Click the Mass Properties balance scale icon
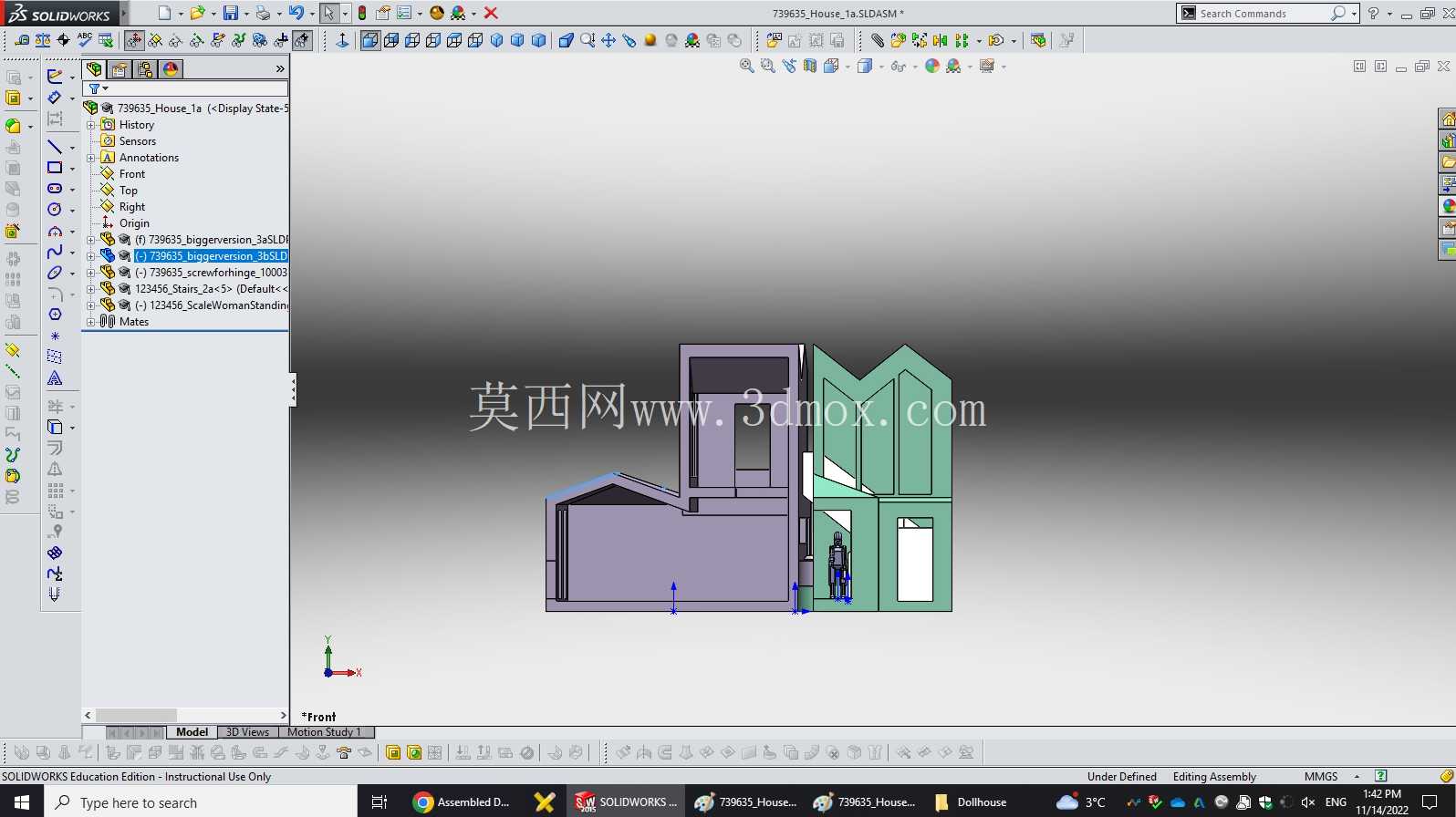The width and height of the screenshot is (1456, 817). (43, 39)
